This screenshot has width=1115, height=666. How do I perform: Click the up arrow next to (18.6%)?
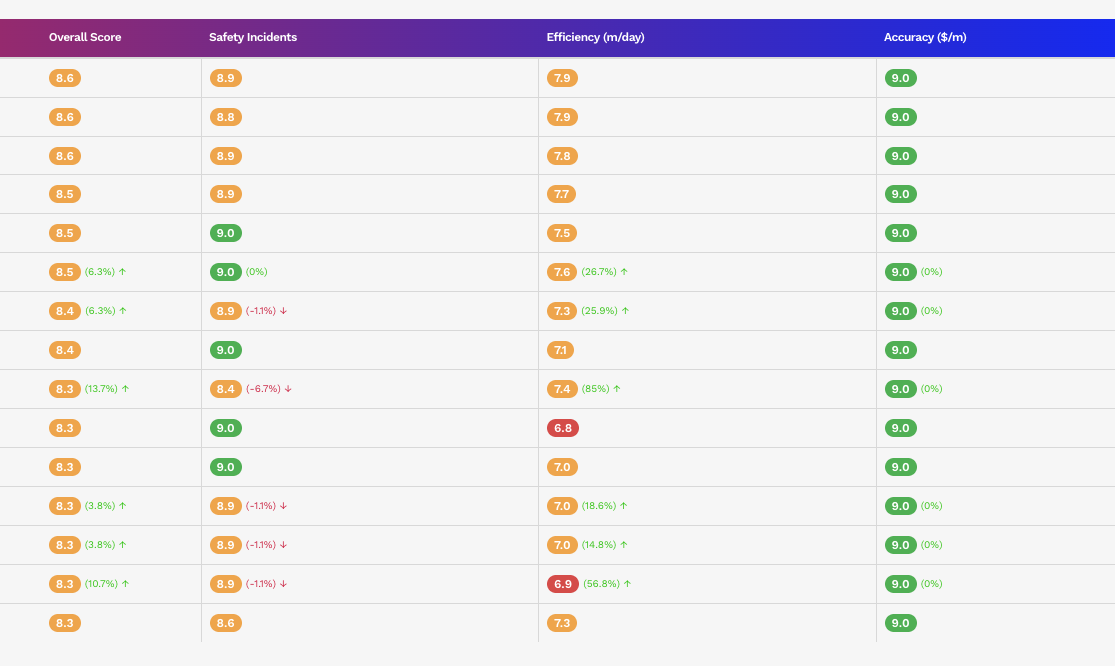pyautogui.click(x=624, y=506)
